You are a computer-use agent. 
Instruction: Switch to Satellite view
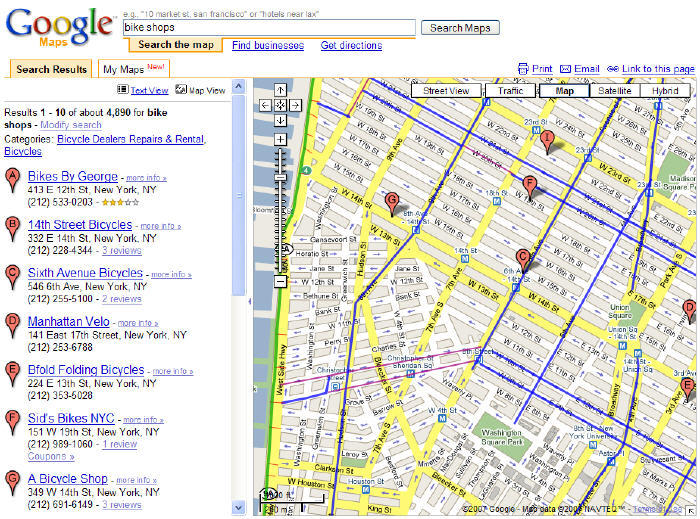click(x=615, y=91)
